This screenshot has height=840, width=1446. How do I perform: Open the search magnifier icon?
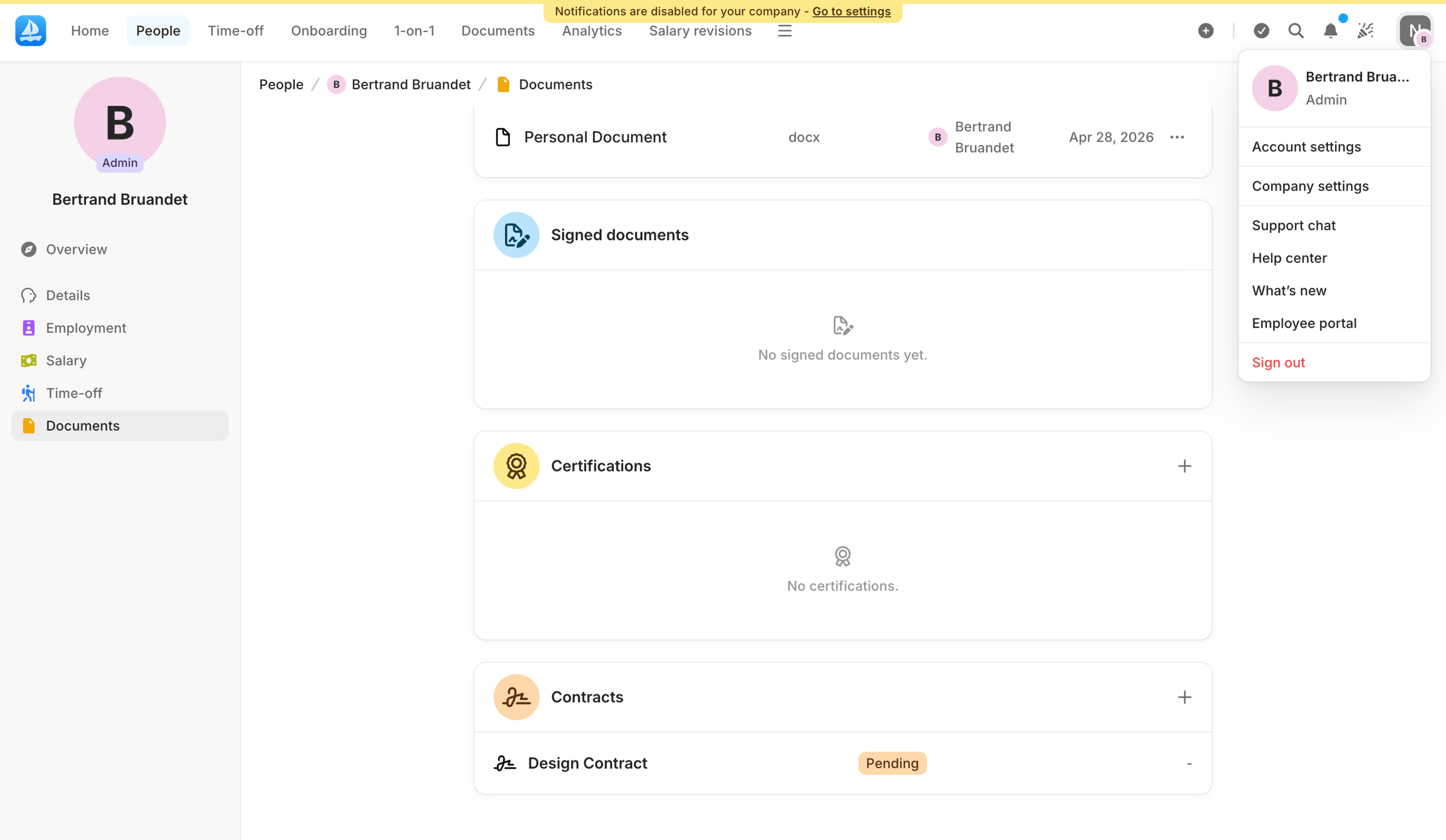pyautogui.click(x=1296, y=31)
